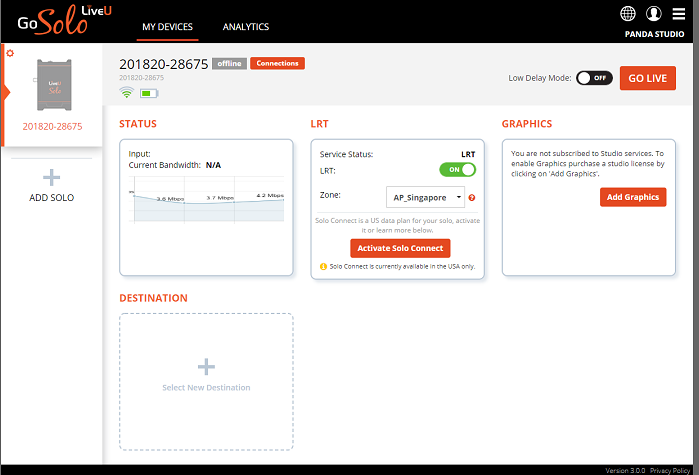Click the GRAPHICS section heading
Screen dimensions: 699x475
pos(527,124)
